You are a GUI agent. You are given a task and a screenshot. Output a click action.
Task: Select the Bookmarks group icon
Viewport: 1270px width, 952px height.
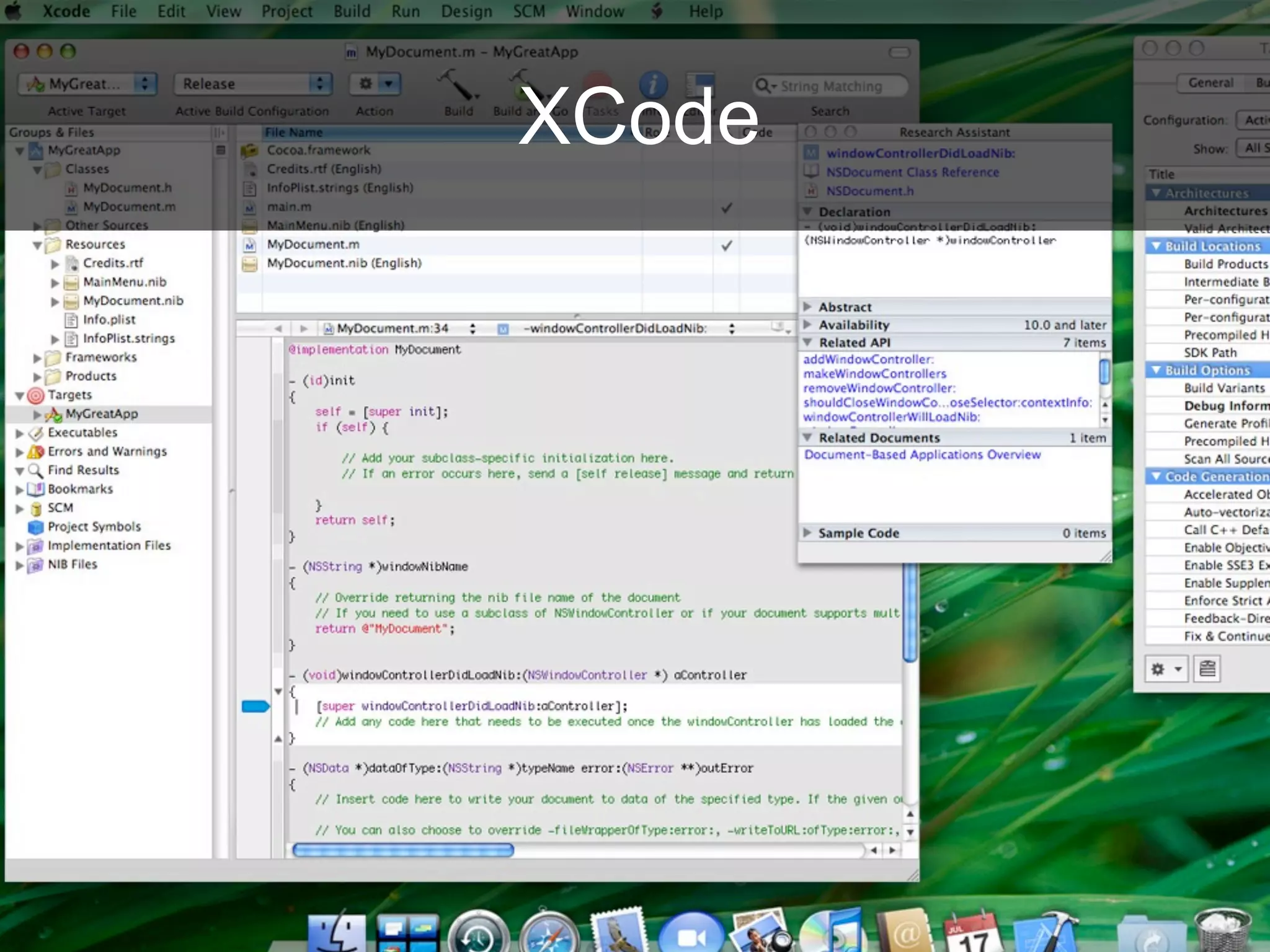pyautogui.click(x=36, y=489)
